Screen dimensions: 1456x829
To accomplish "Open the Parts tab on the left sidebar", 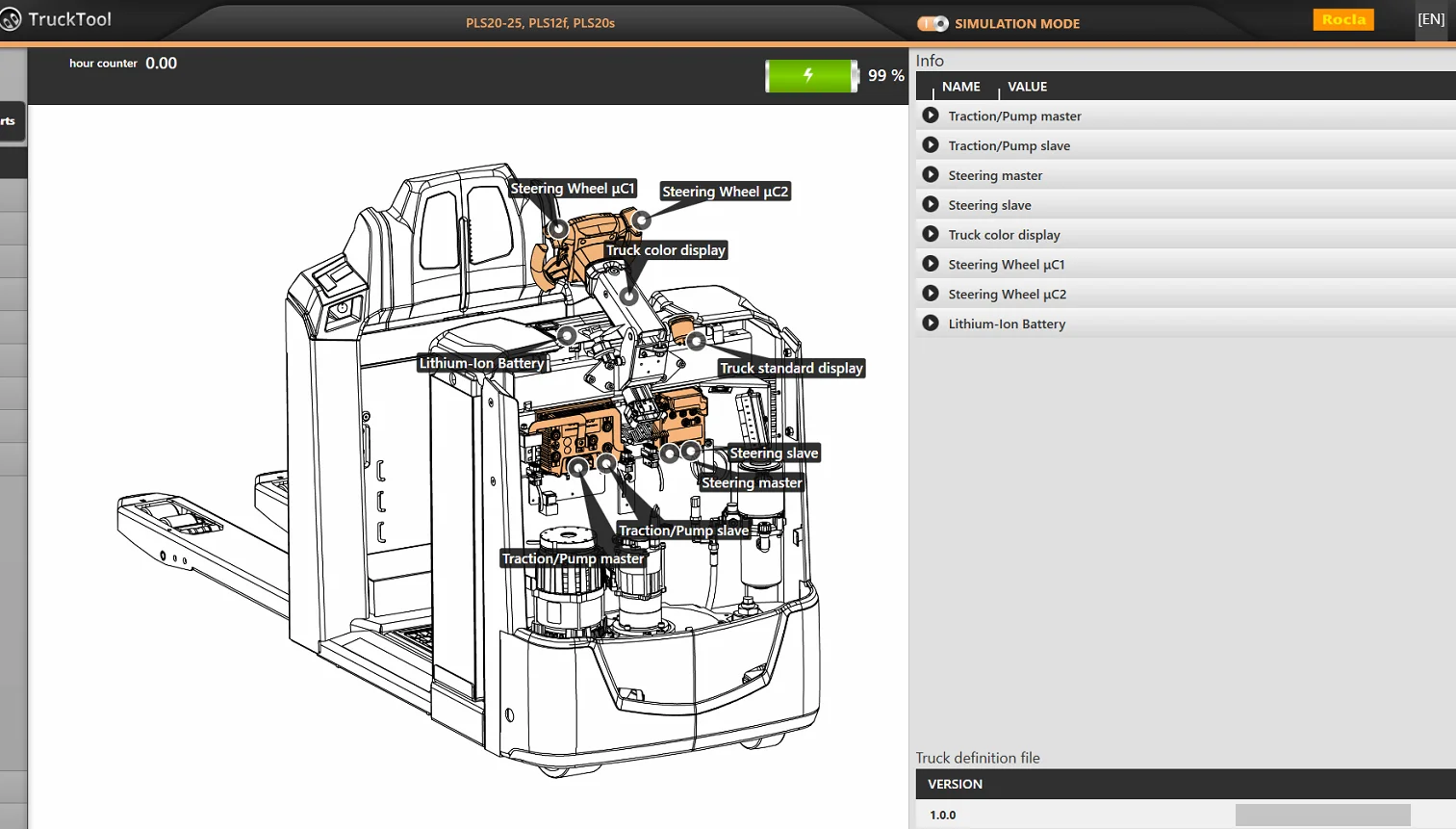I will point(8,120).
